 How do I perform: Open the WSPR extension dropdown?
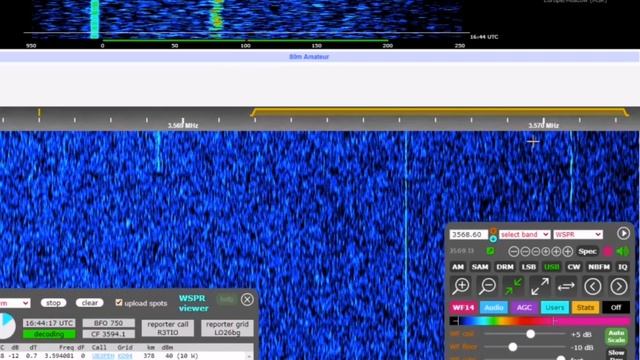coord(578,235)
